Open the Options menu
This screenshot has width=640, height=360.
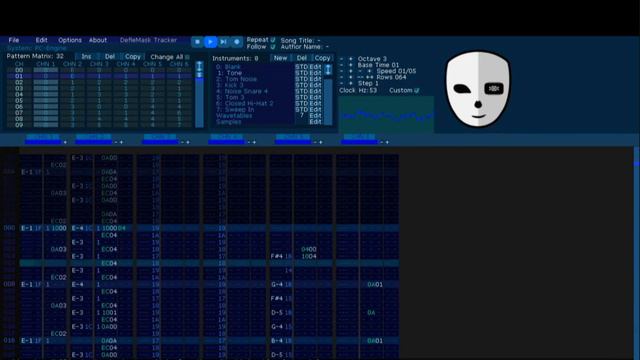[x=70, y=40]
